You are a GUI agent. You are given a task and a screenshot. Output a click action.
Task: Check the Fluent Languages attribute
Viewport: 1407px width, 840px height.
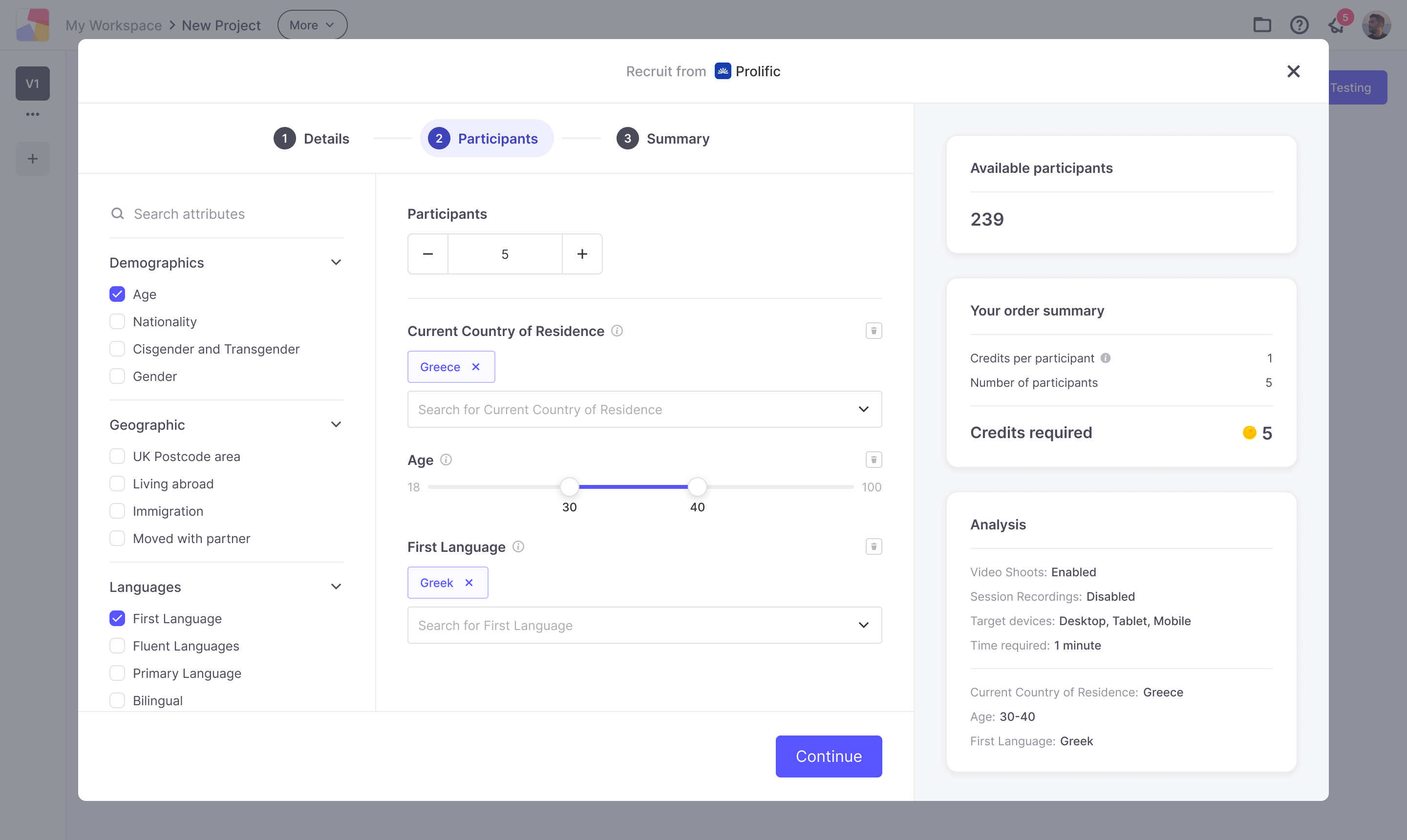tap(117, 646)
